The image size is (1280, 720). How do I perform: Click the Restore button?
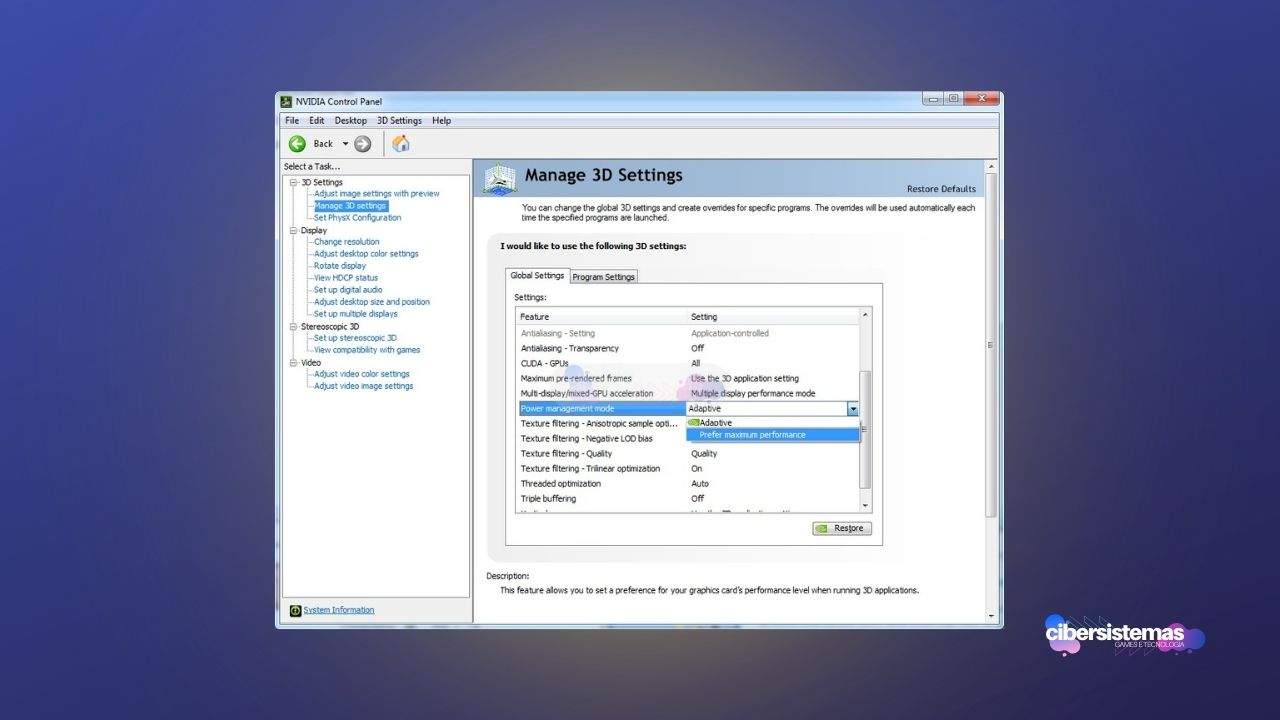pos(842,528)
